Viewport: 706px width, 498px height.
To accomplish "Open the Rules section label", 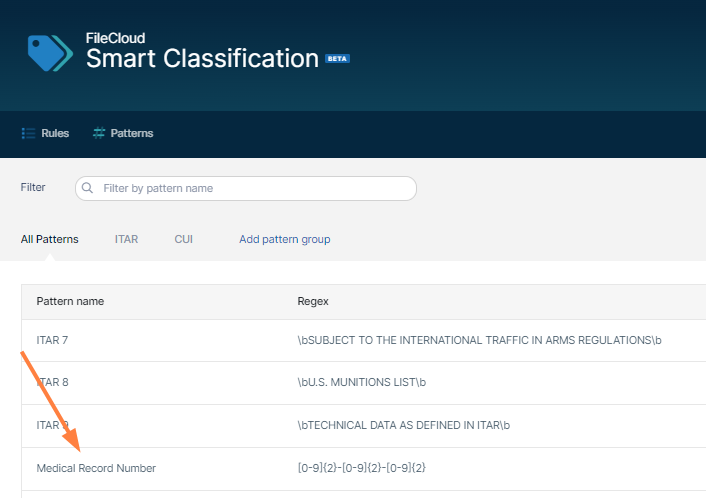I will pyautogui.click(x=55, y=133).
